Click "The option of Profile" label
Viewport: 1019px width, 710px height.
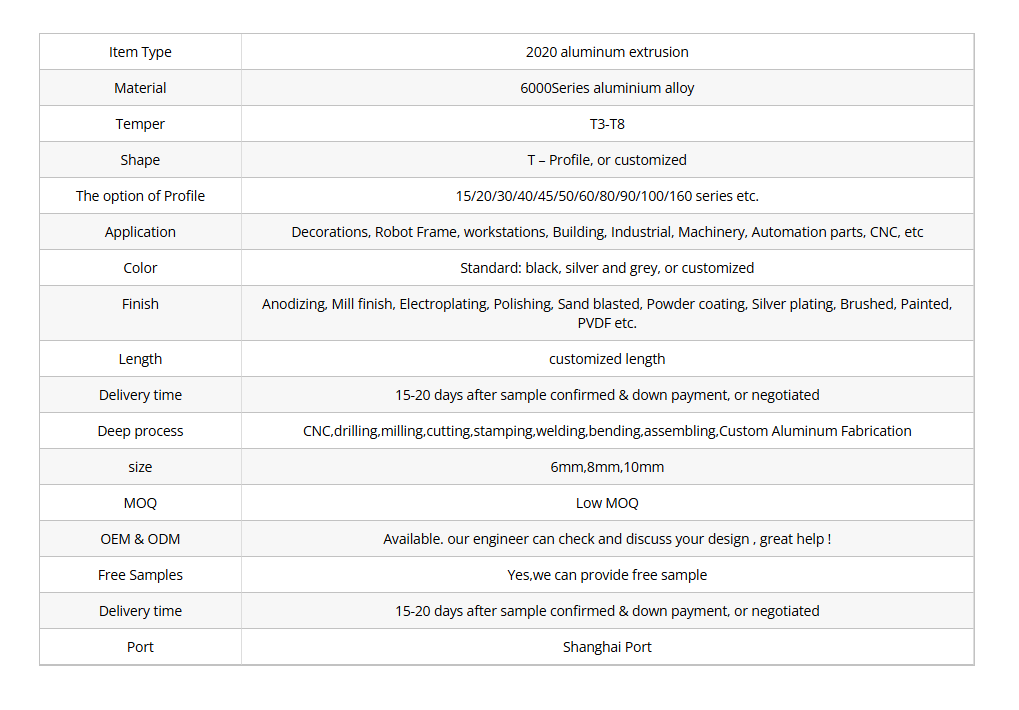[x=140, y=196]
